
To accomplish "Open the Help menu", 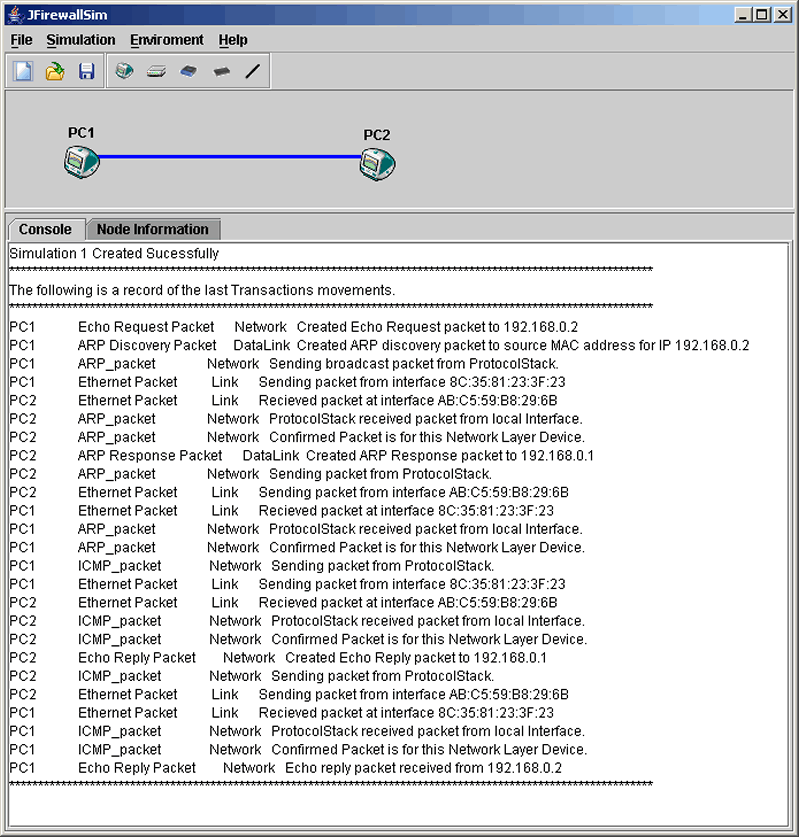I will (233, 40).
